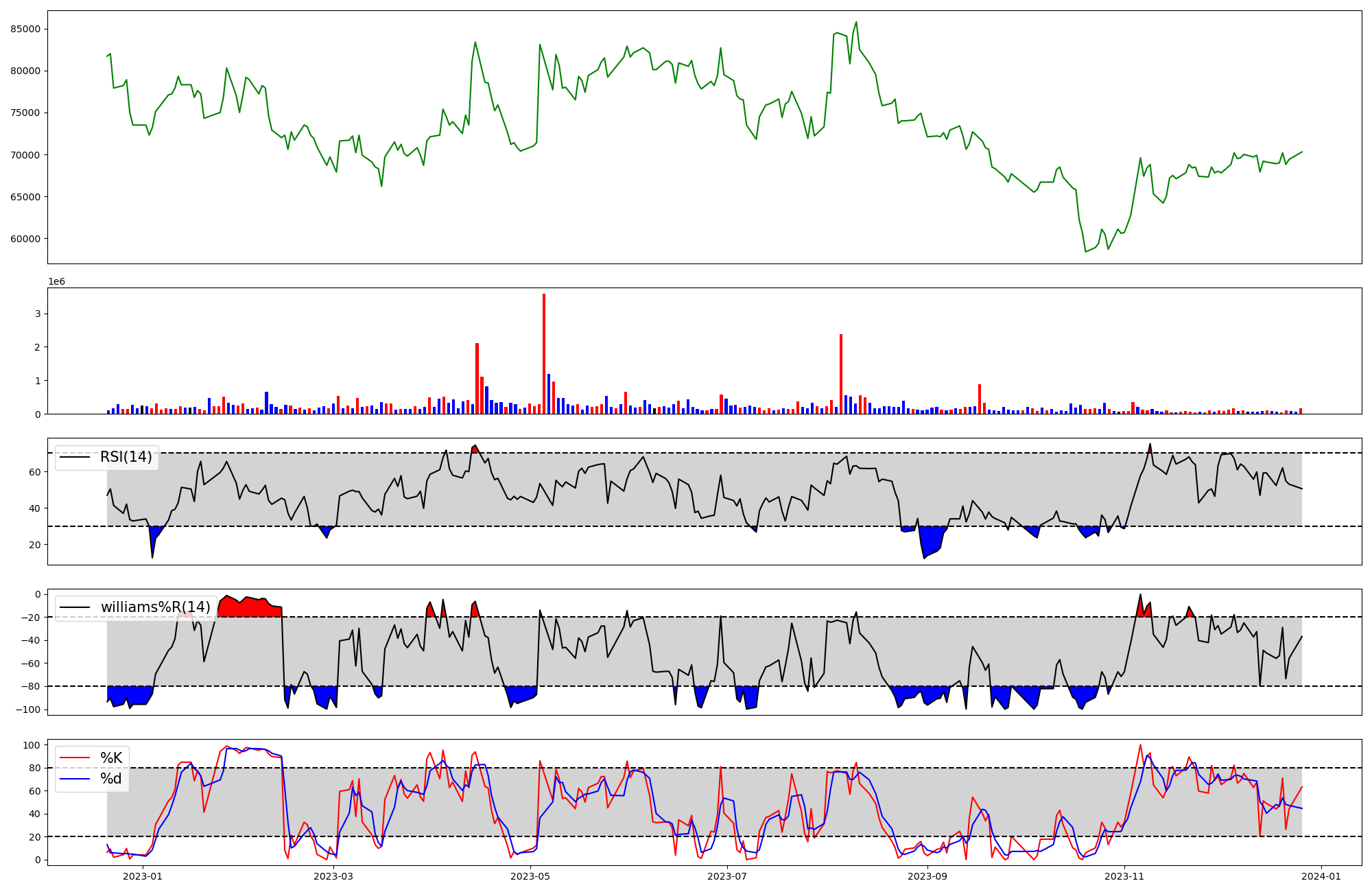The image size is (1372, 892).
Task: Click the -100 tick on the Williams %R axis
Action: (x=29, y=709)
